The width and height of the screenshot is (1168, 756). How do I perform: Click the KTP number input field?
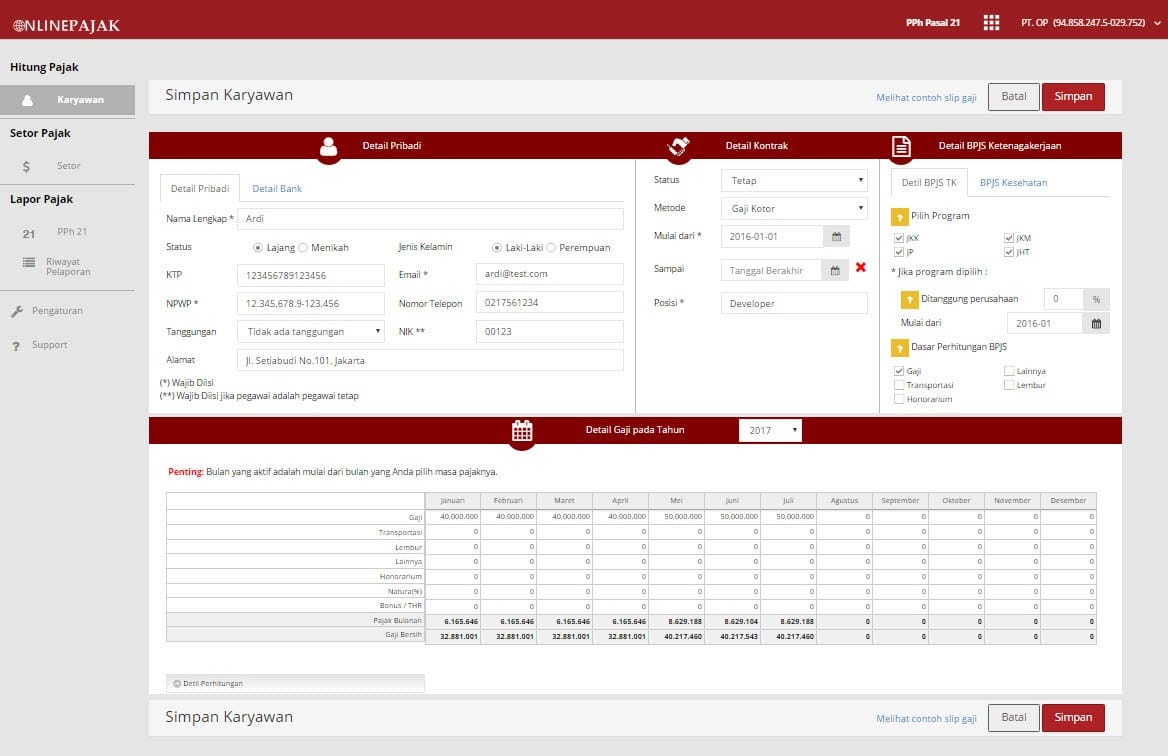pyautogui.click(x=311, y=276)
